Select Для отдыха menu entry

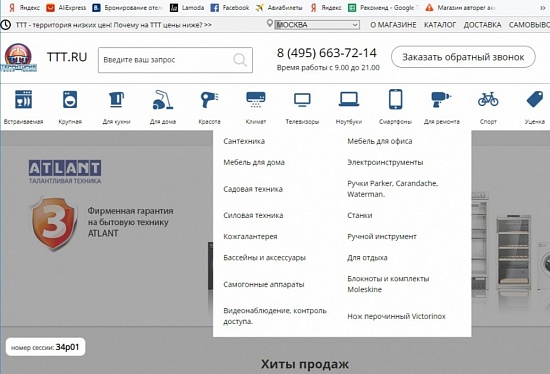coord(367,258)
